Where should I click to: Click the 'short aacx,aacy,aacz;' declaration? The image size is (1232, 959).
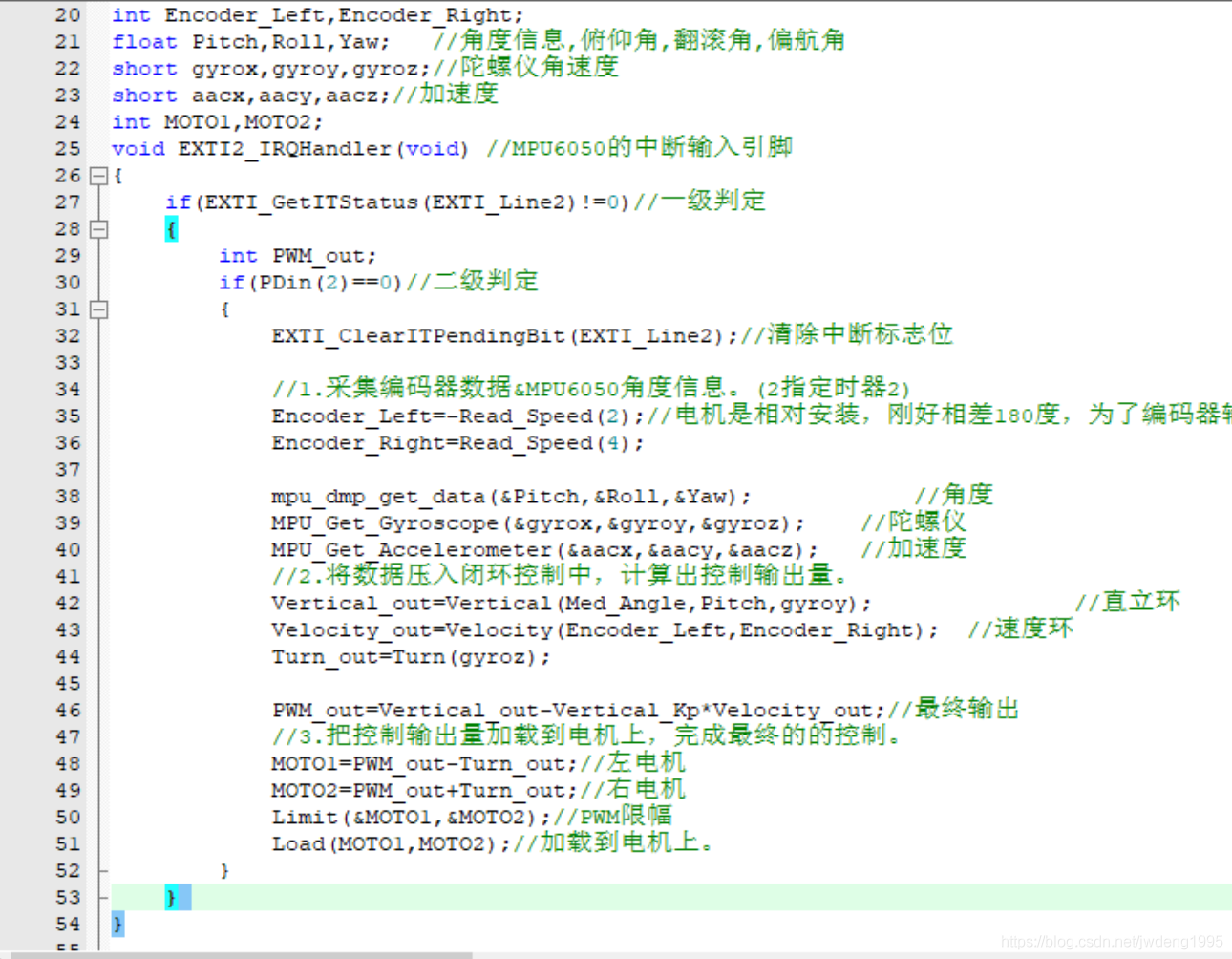[251, 96]
